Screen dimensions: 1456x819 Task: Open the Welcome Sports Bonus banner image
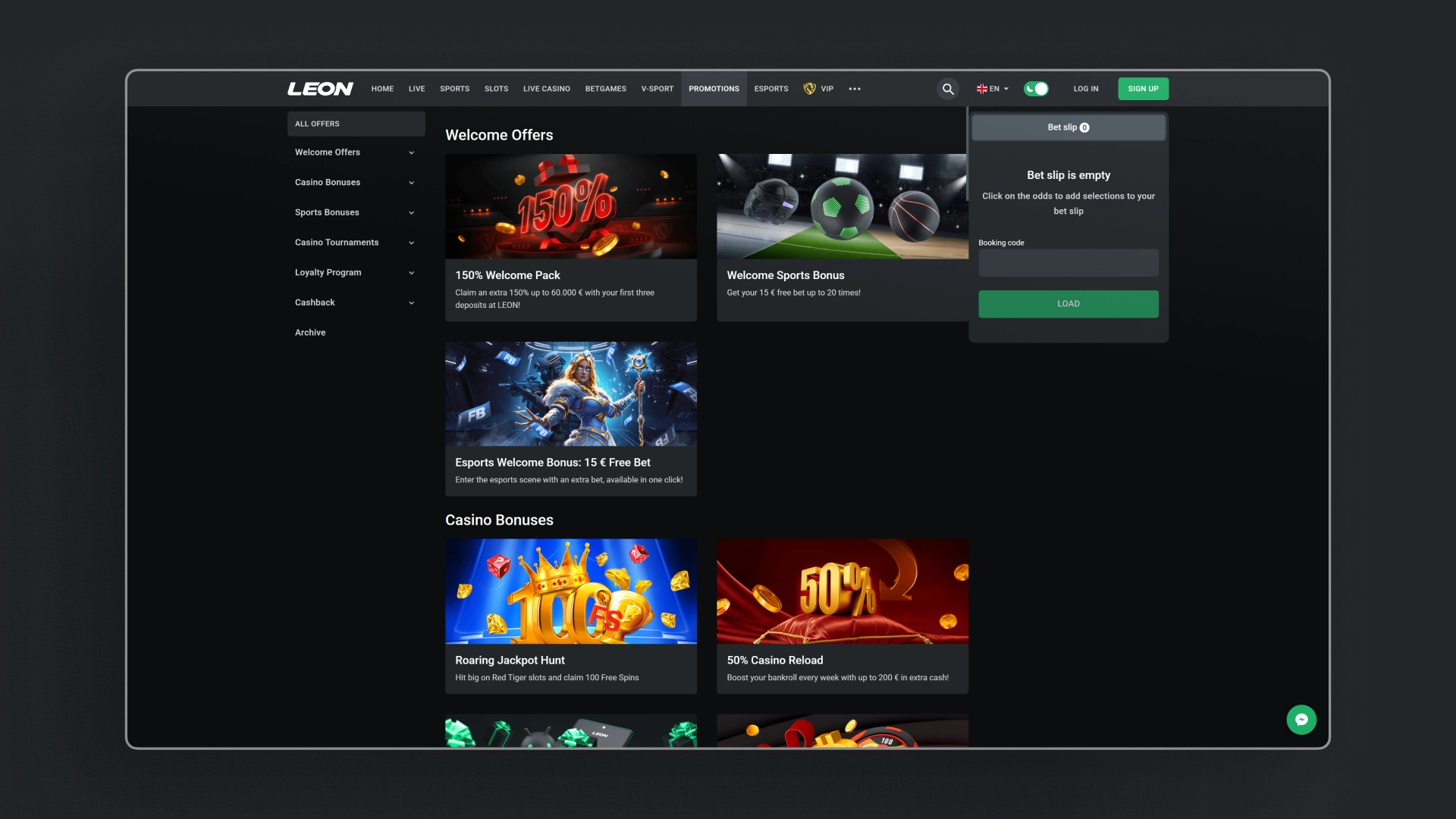842,206
